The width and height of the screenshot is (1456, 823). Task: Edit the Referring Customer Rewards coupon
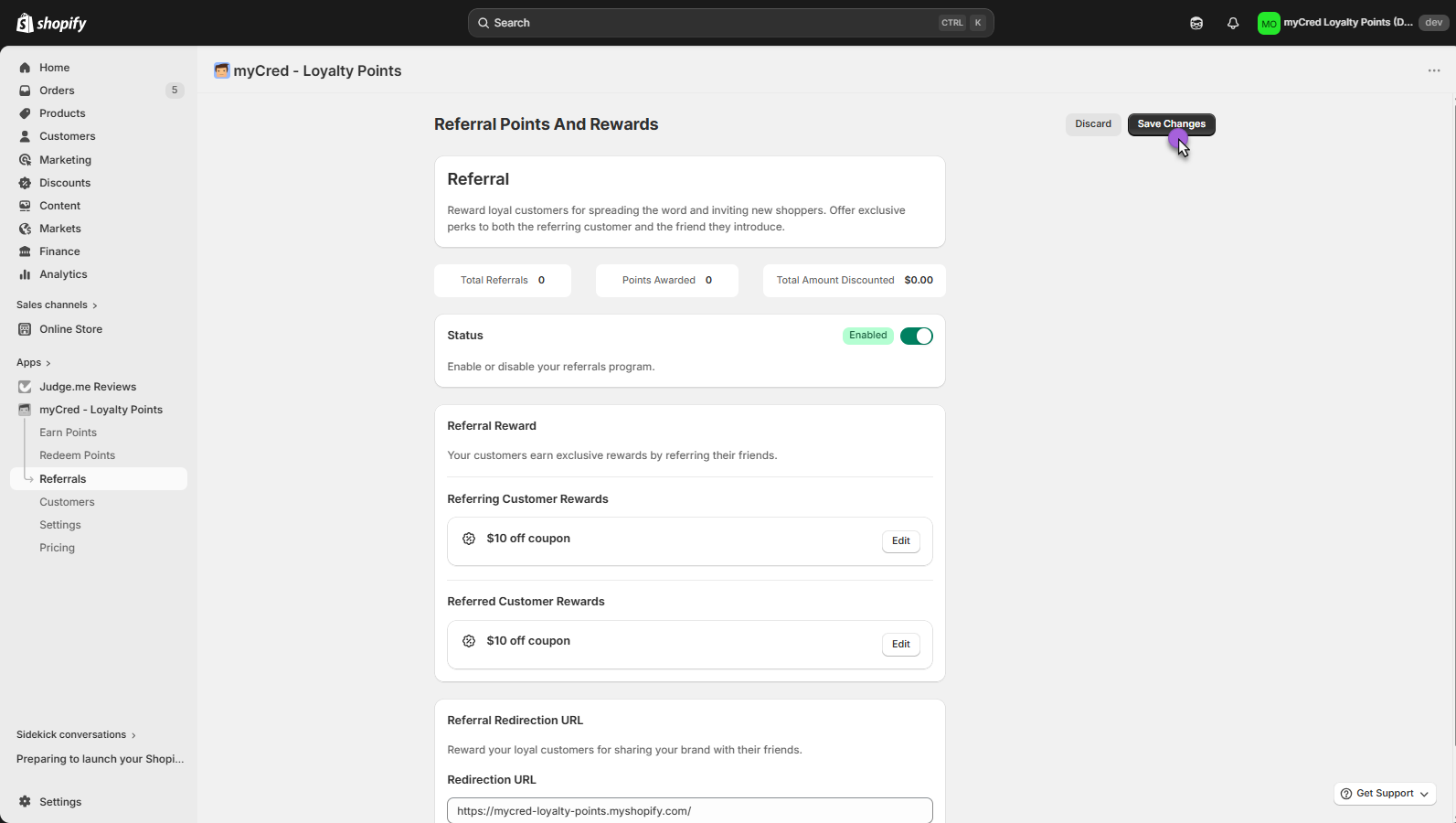click(x=900, y=541)
